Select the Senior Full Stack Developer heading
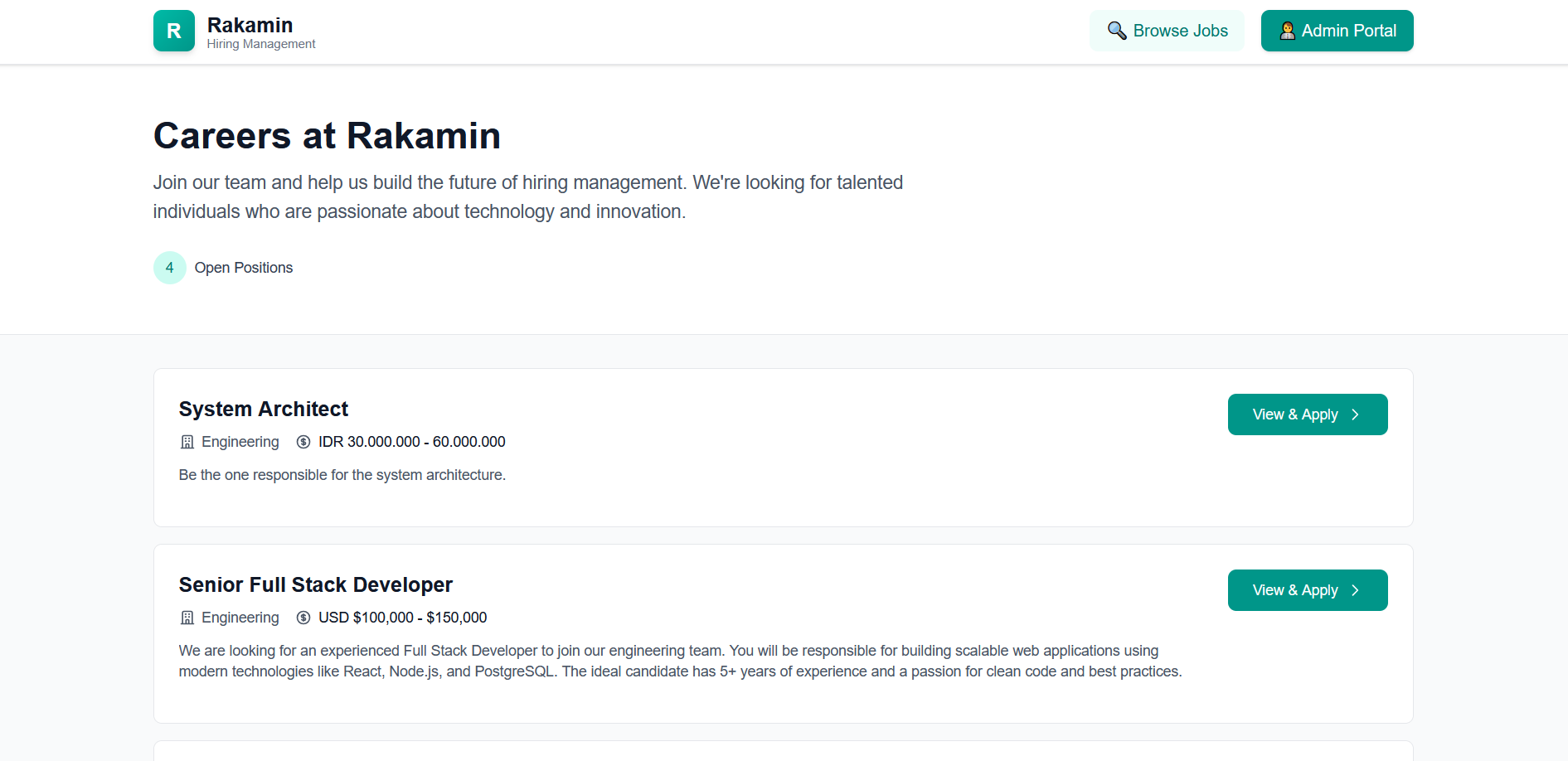Screen dimensions: 1568x761 pos(315,584)
